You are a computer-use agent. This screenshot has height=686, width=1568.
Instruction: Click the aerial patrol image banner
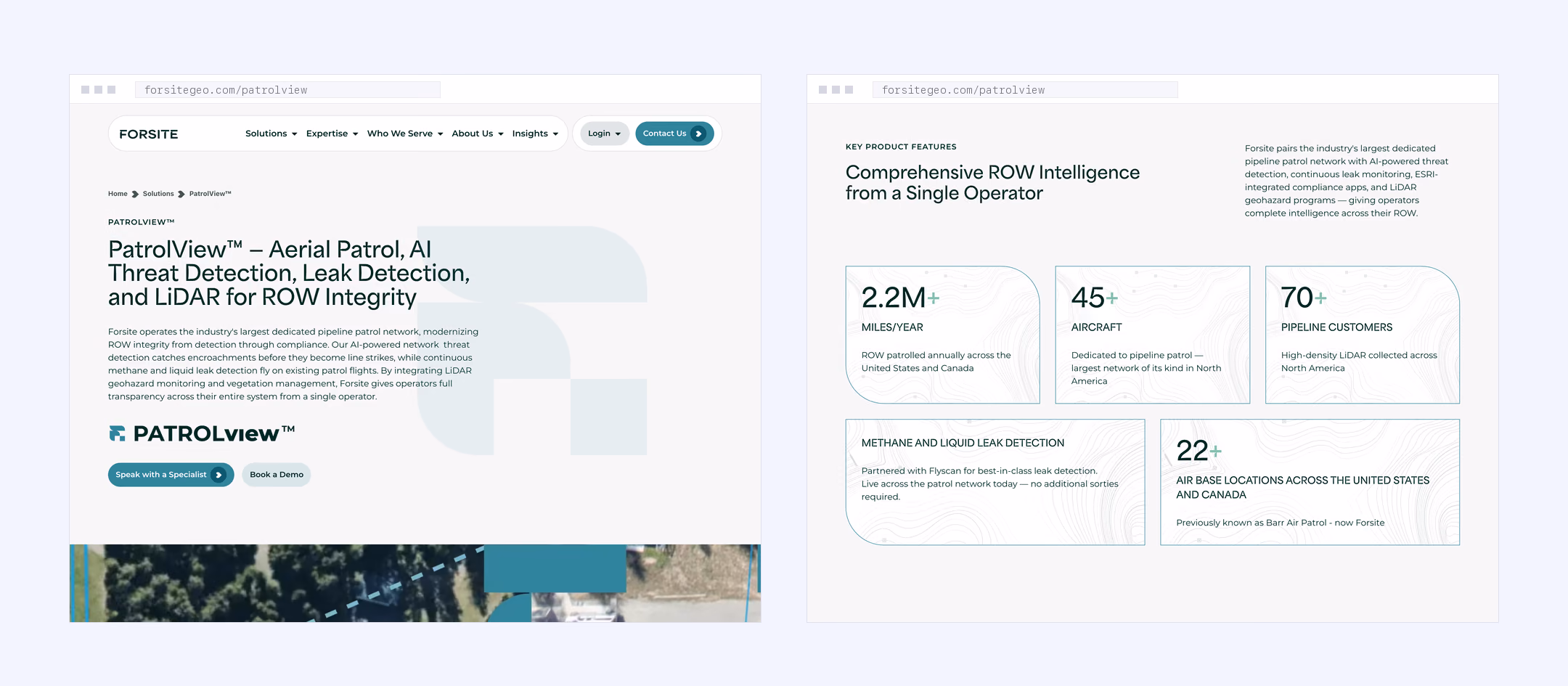[415, 583]
